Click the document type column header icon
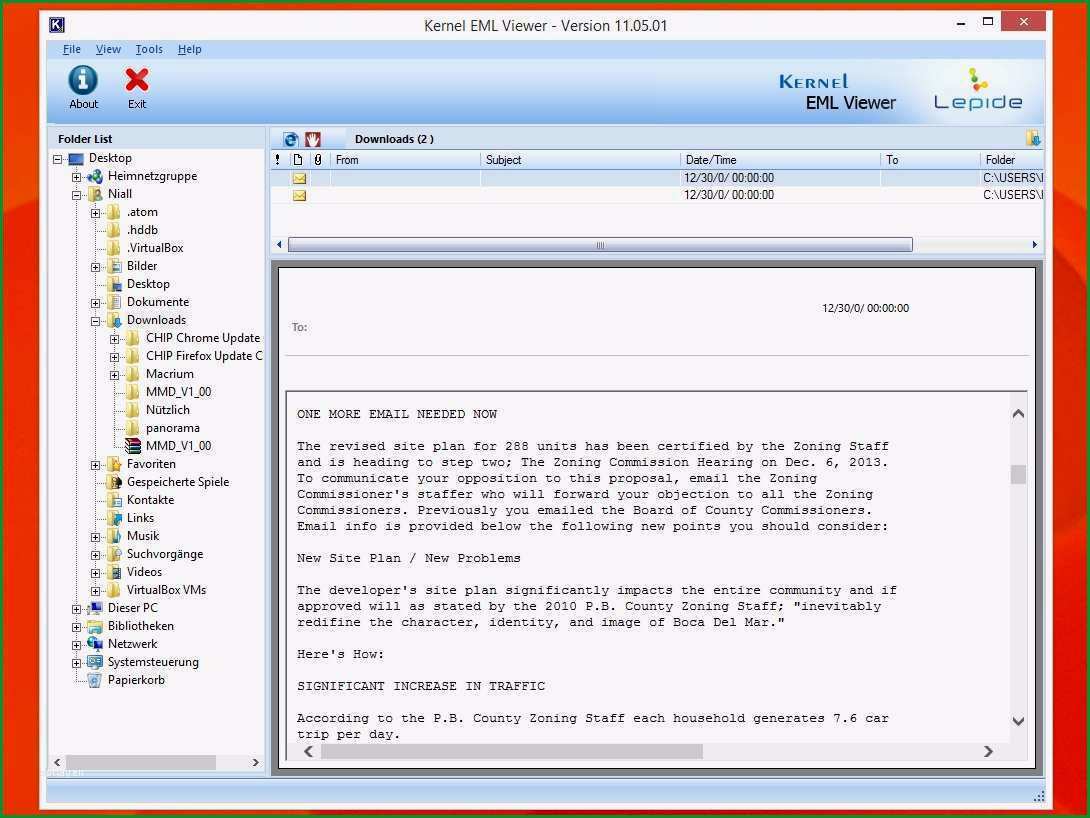The image size is (1090, 818). coord(298,160)
